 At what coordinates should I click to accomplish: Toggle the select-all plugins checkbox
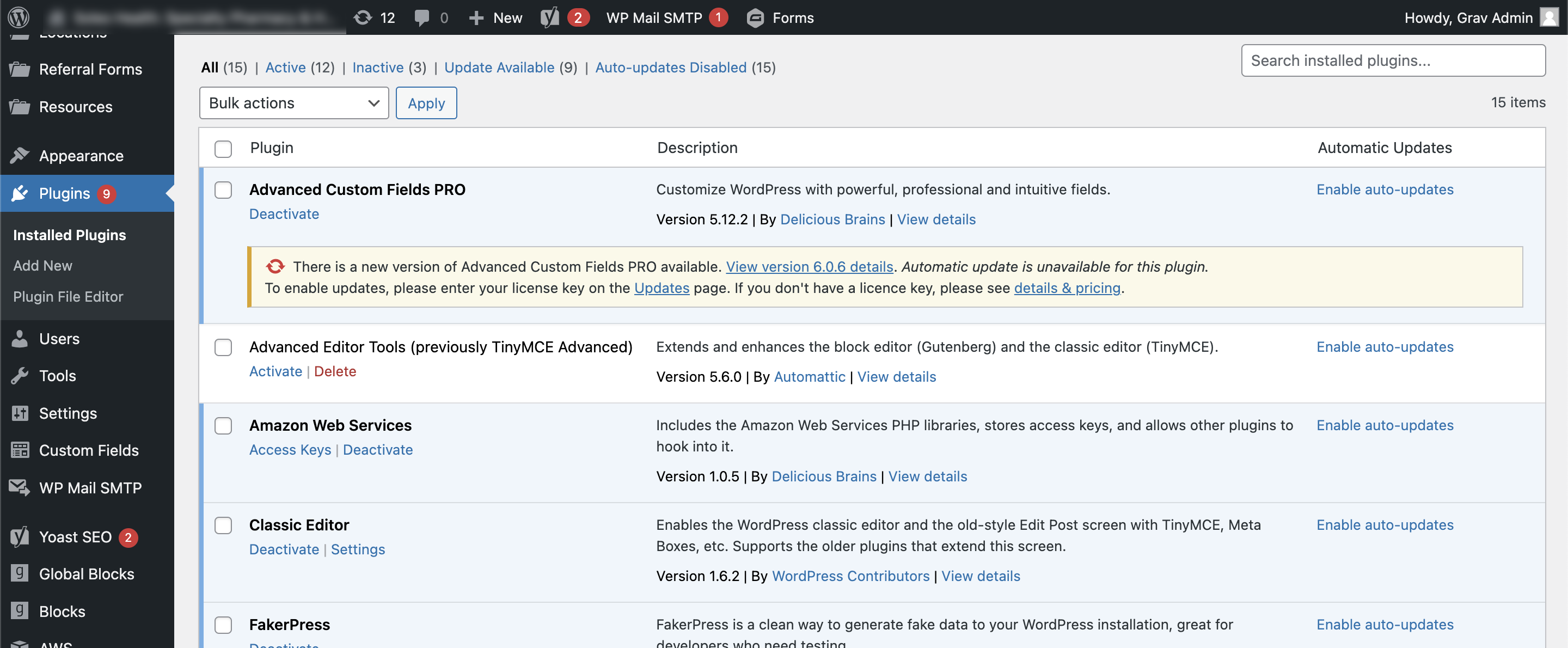click(223, 149)
